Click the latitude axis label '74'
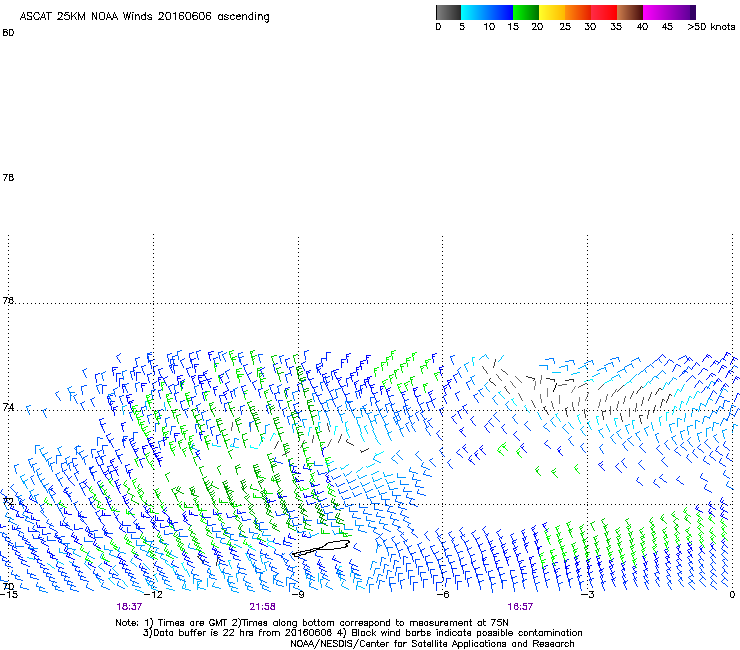This screenshot has width=740, height=650. tap(8, 407)
